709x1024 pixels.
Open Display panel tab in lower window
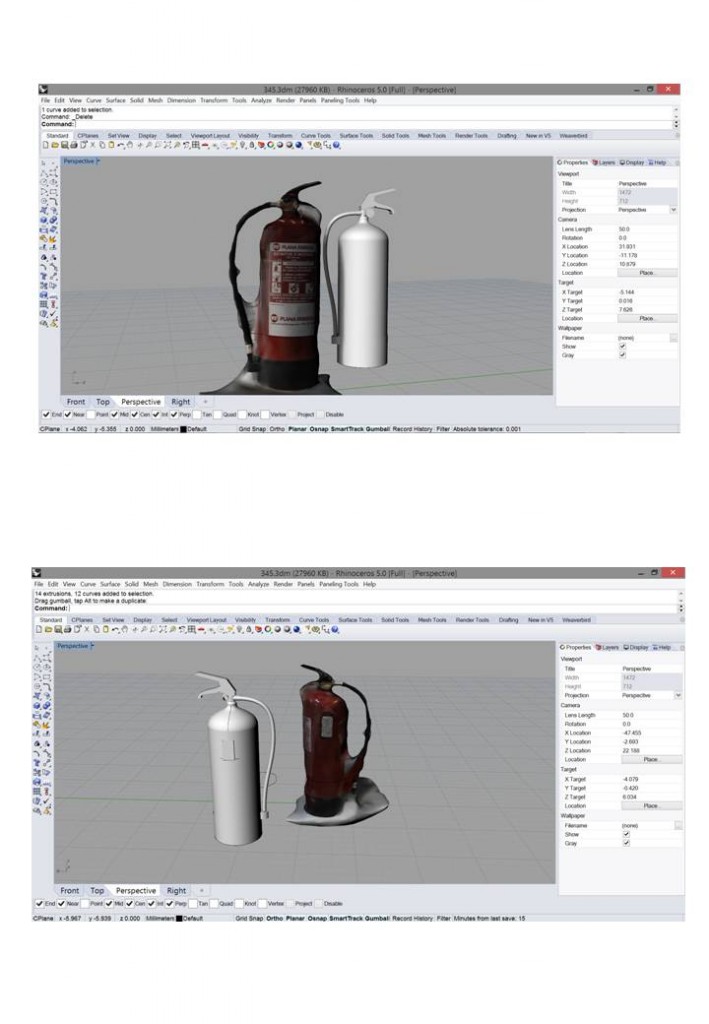coord(635,647)
